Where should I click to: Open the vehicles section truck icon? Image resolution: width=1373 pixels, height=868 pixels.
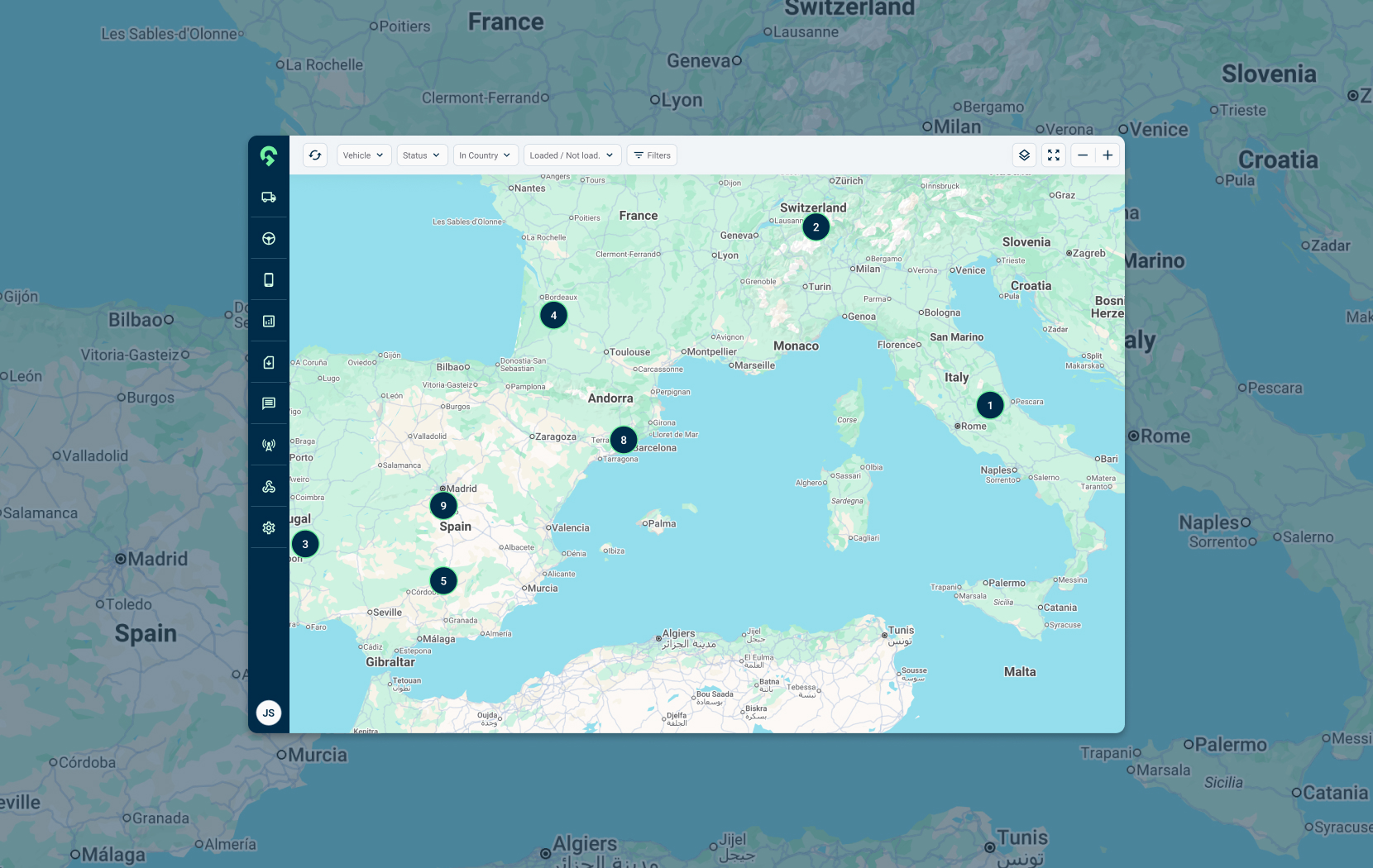click(x=269, y=198)
